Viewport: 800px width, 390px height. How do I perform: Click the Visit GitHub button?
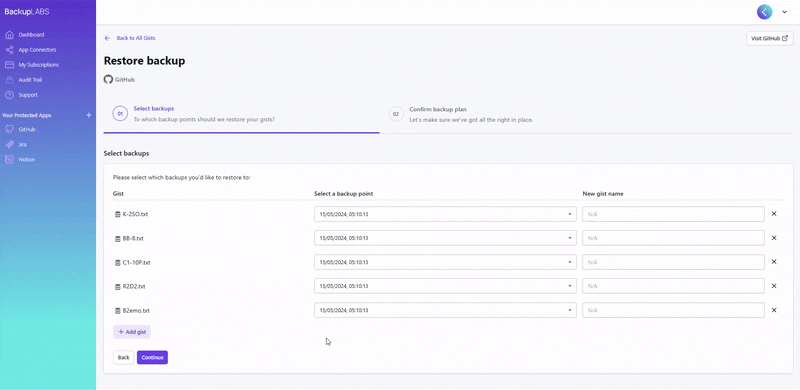(769, 38)
